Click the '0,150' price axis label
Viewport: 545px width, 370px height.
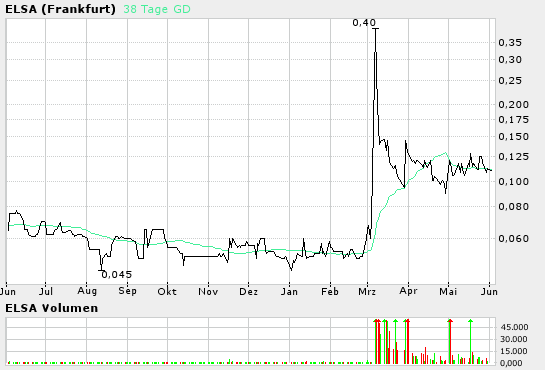pos(513,137)
